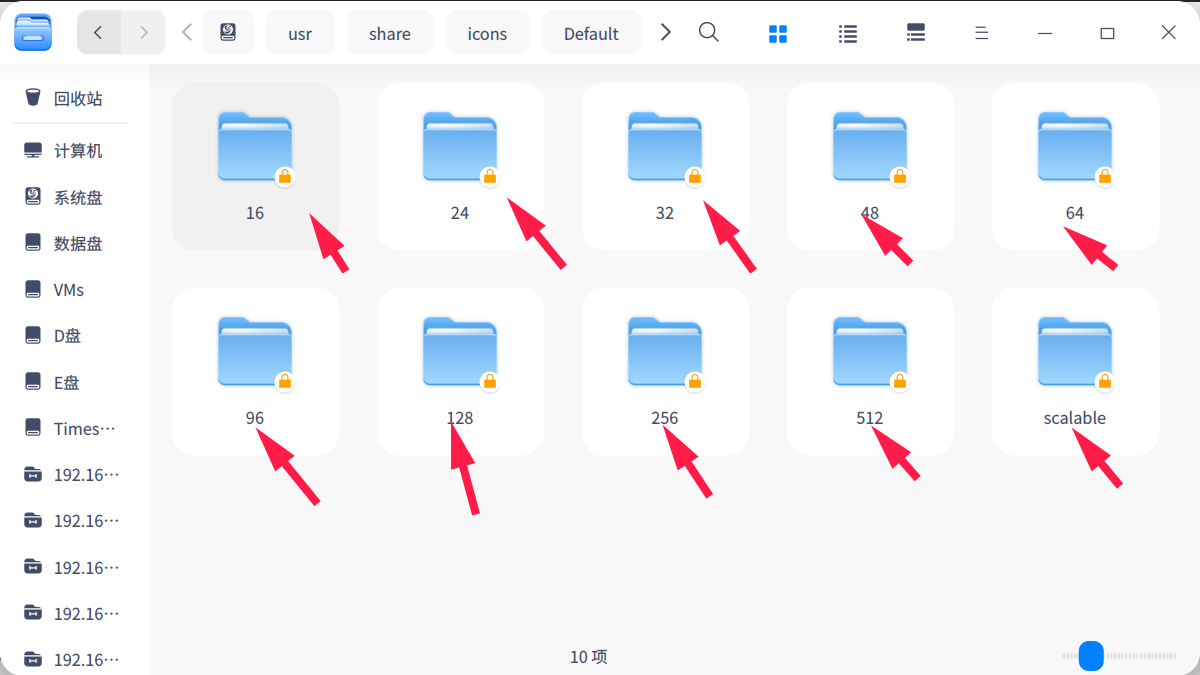
Task: Navigate to usr via breadcrumb
Action: coord(300,32)
